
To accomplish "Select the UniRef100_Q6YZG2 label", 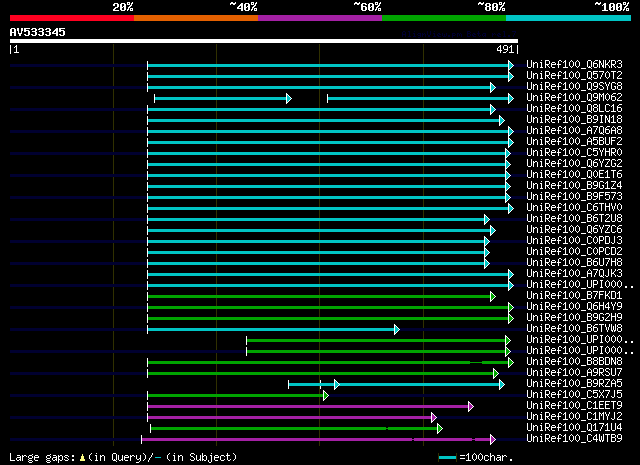I will coord(574,164).
